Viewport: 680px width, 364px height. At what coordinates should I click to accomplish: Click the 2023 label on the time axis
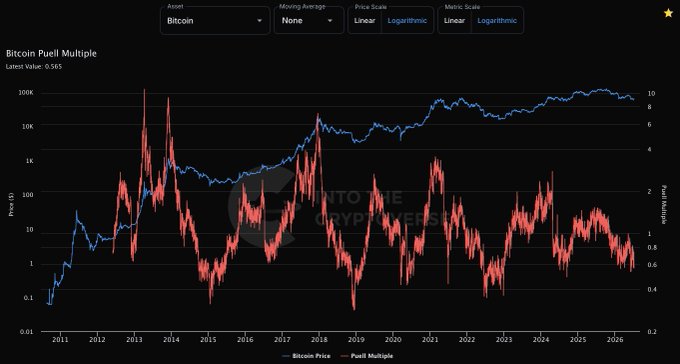pyautogui.click(x=503, y=340)
